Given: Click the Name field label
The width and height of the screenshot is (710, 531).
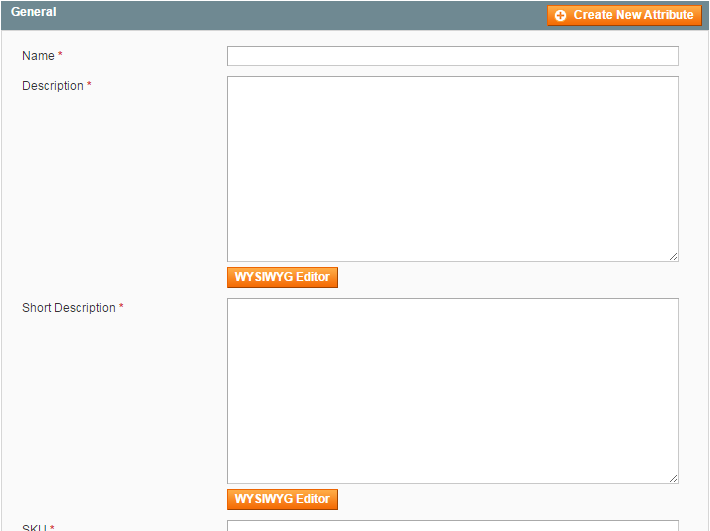Looking at the screenshot, I should pyautogui.click(x=38, y=56).
